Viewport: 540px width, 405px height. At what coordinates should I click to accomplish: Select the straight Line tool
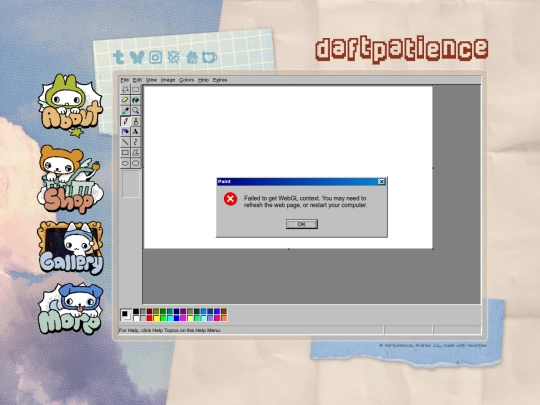coord(125,142)
